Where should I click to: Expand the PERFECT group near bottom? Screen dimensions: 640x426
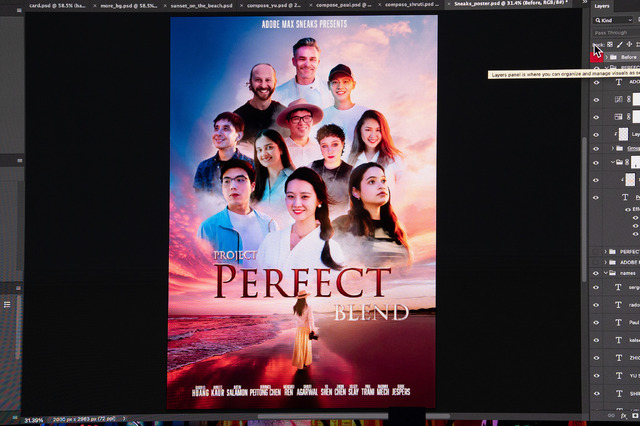pyautogui.click(x=606, y=252)
